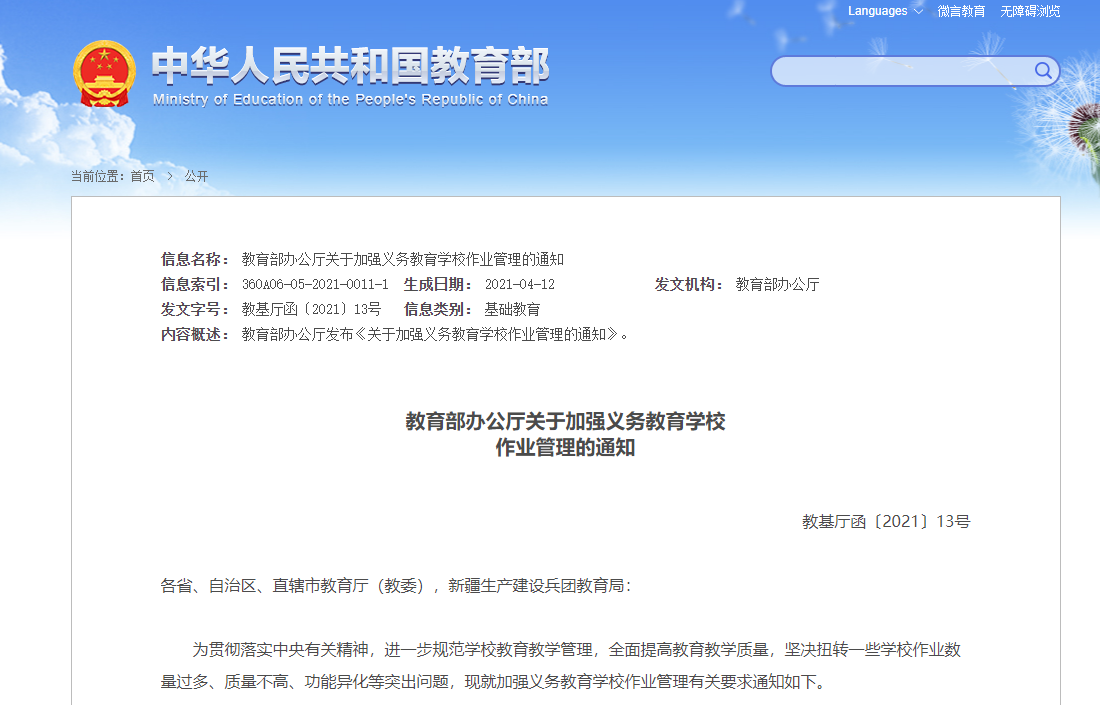Screen dimensions: 1100x705
Task: Click the 生成日期 label
Action: click(x=438, y=284)
